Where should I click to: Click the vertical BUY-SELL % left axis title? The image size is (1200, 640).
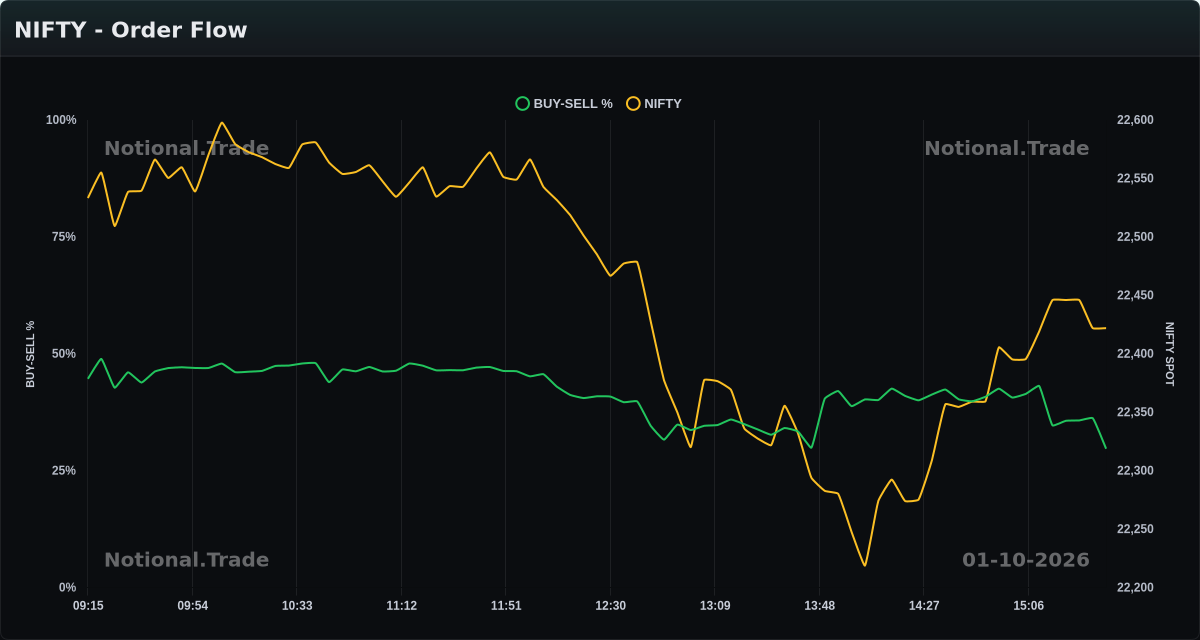coord(30,354)
